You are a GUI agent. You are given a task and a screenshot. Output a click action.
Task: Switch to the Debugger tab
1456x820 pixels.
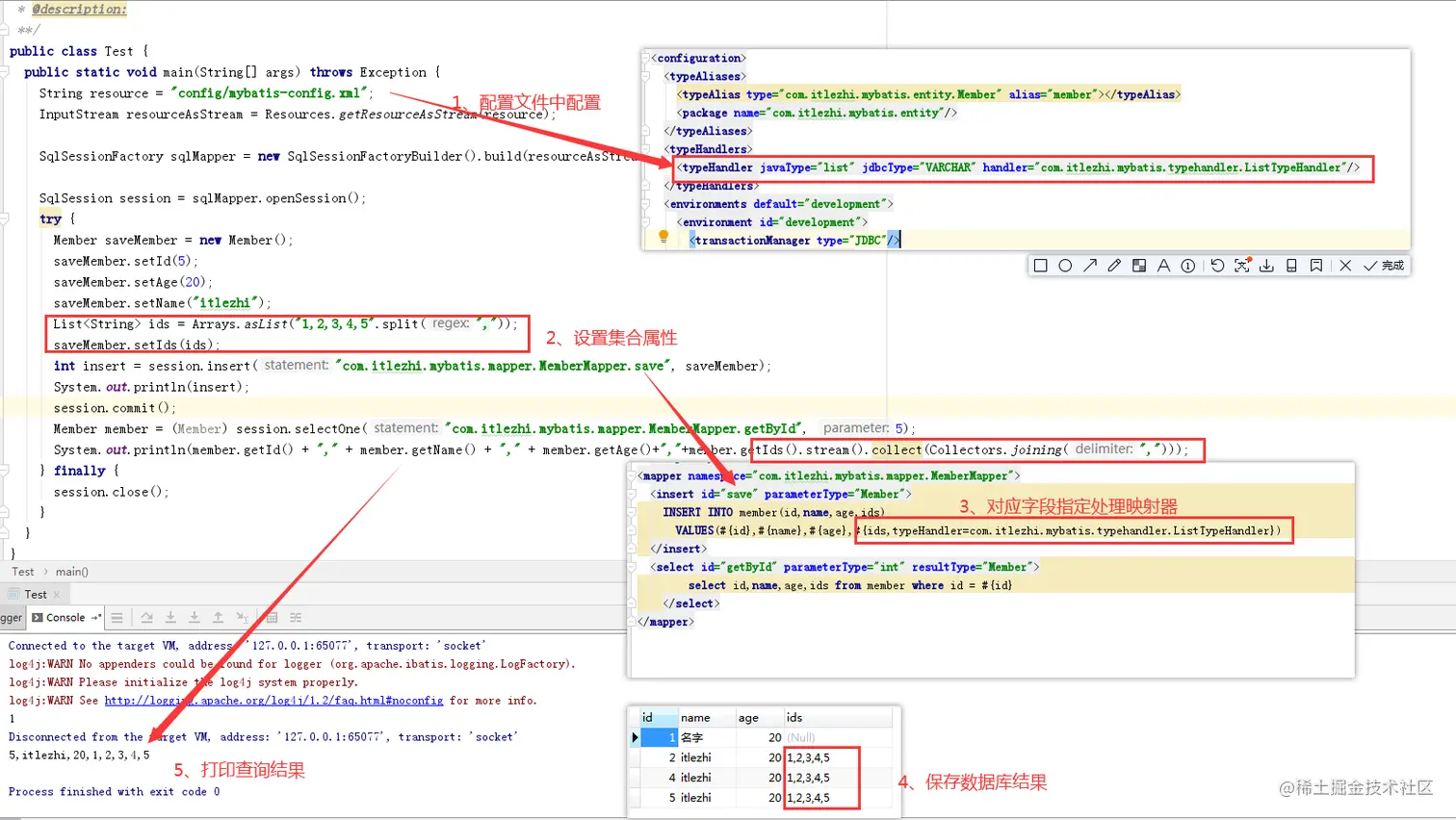(x=11, y=618)
